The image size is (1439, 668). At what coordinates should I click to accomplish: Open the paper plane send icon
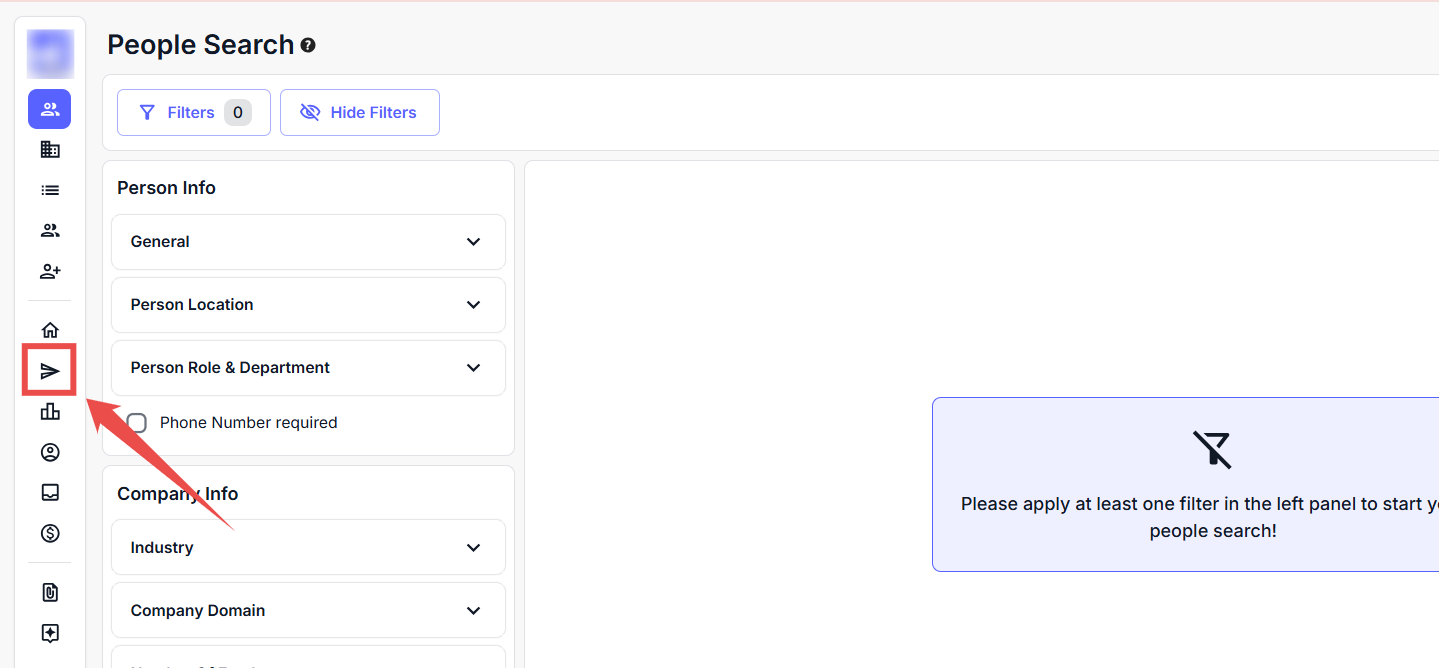(x=50, y=372)
